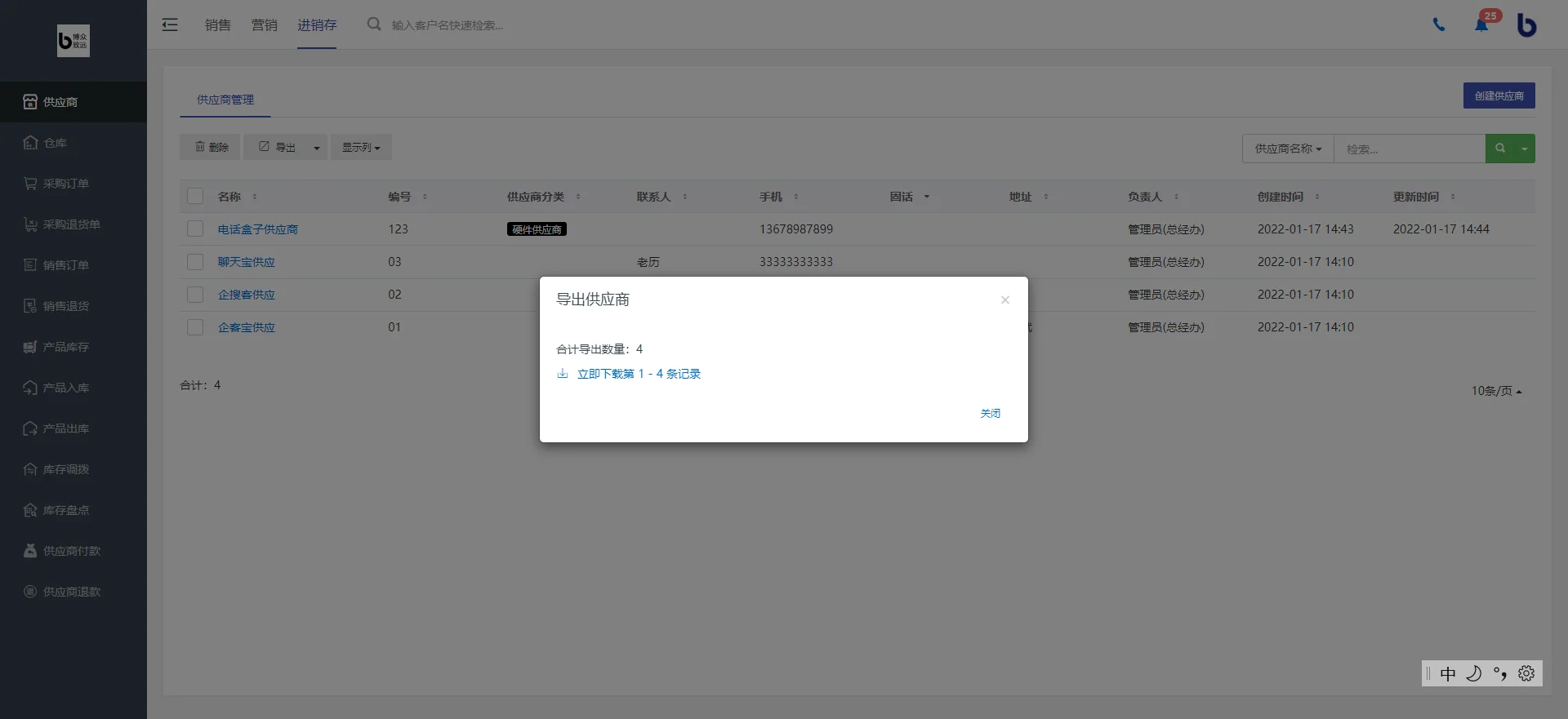The width and height of the screenshot is (1568, 719).
Task: Open 供应商付款 in the sidebar
Action: (x=73, y=551)
